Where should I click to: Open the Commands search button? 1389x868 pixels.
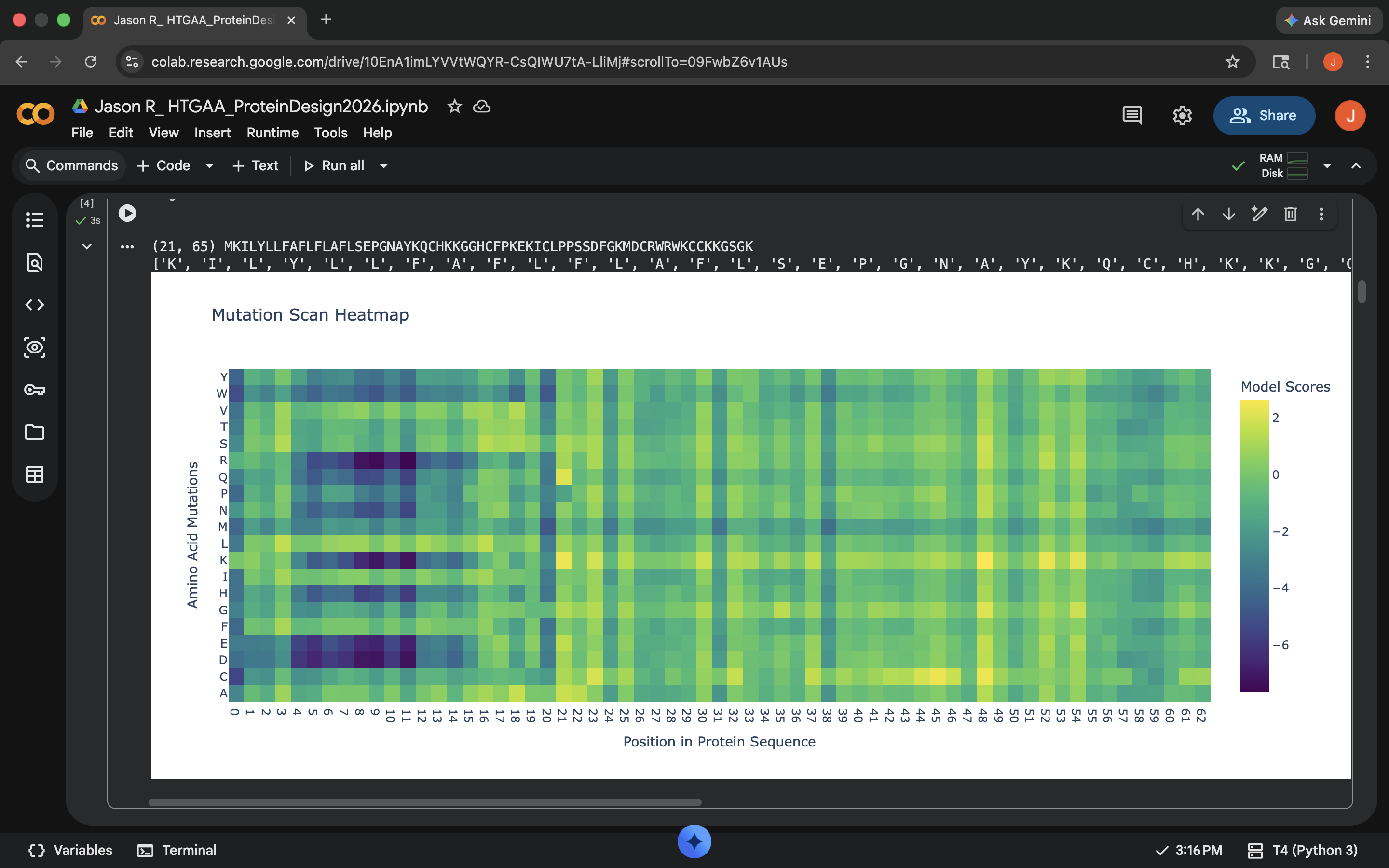pyautogui.click(x=72, y=166)
